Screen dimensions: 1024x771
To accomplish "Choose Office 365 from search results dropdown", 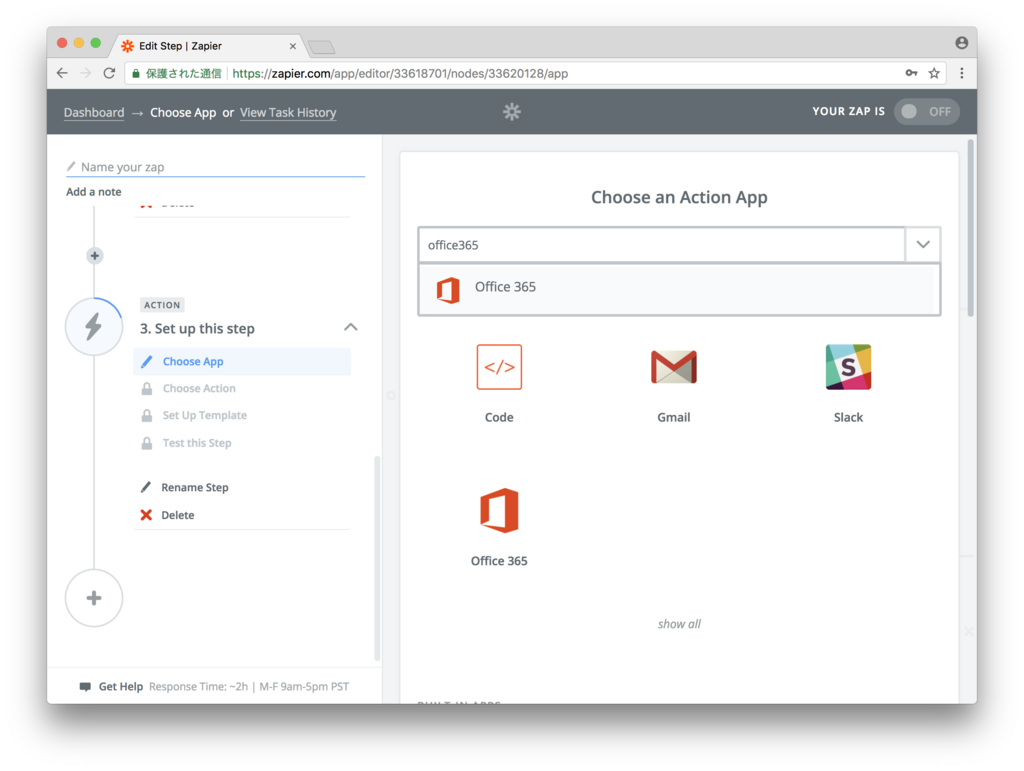I will point(679,288).
